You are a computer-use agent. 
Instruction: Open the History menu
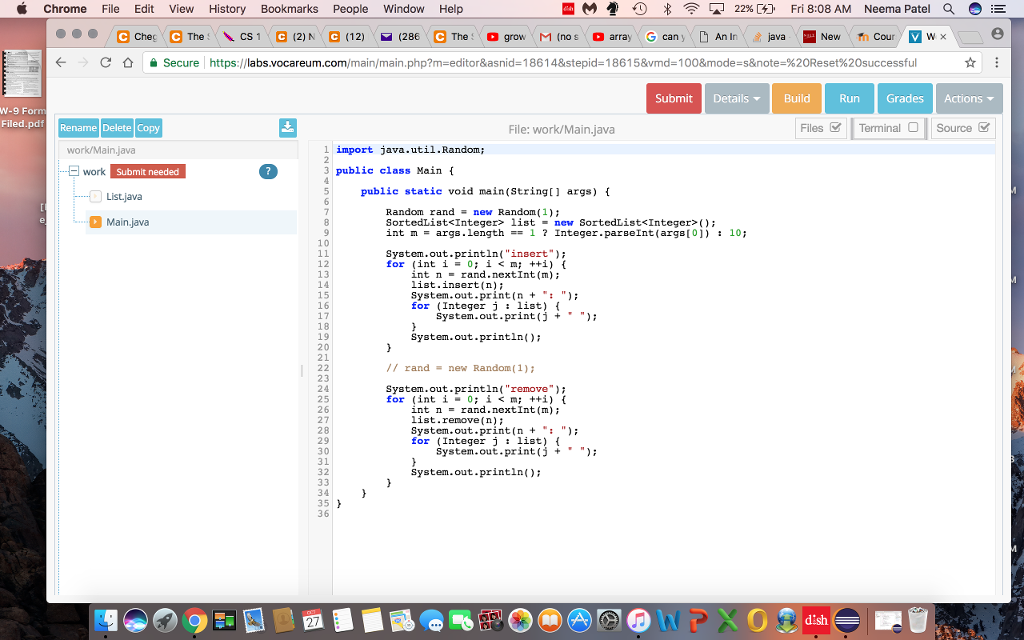tap(227, 8)
